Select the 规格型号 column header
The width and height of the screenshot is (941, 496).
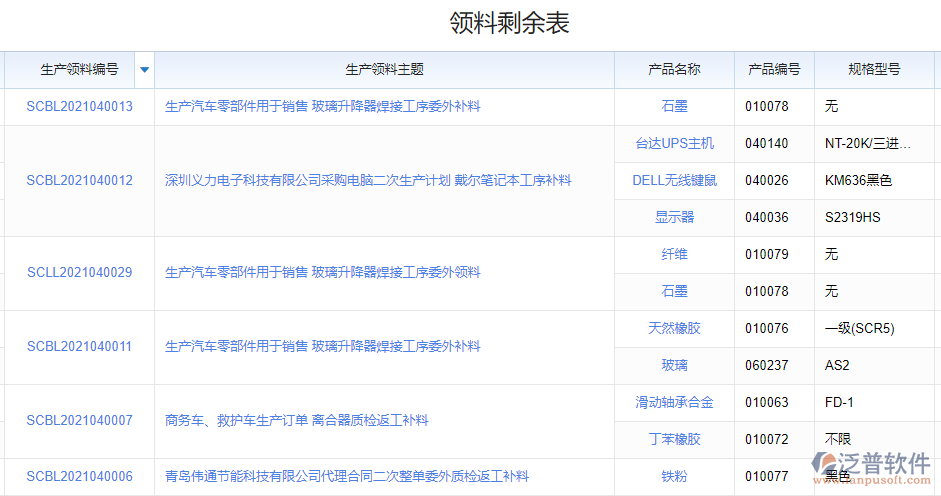click(x=874, y=70)
